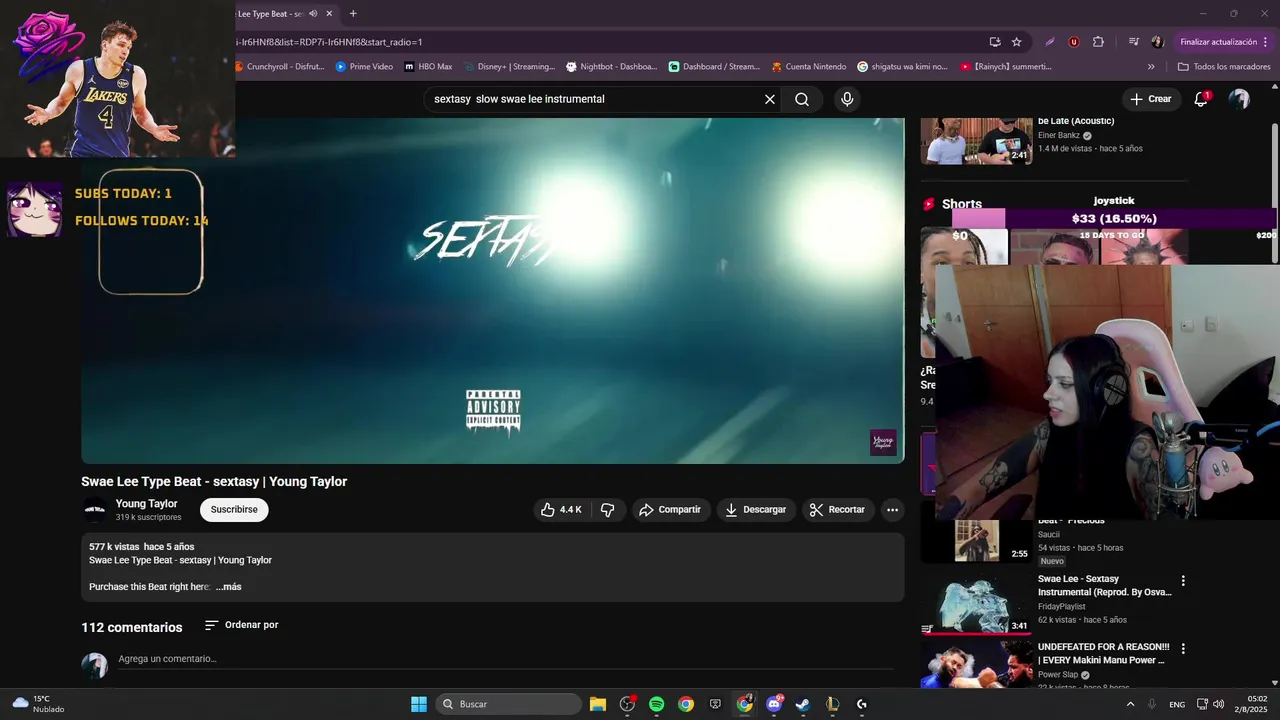1280x720 pixels.
Task: Open League of Legends from the taskbar
Action: pyautogui.click(x=832, y=704)
